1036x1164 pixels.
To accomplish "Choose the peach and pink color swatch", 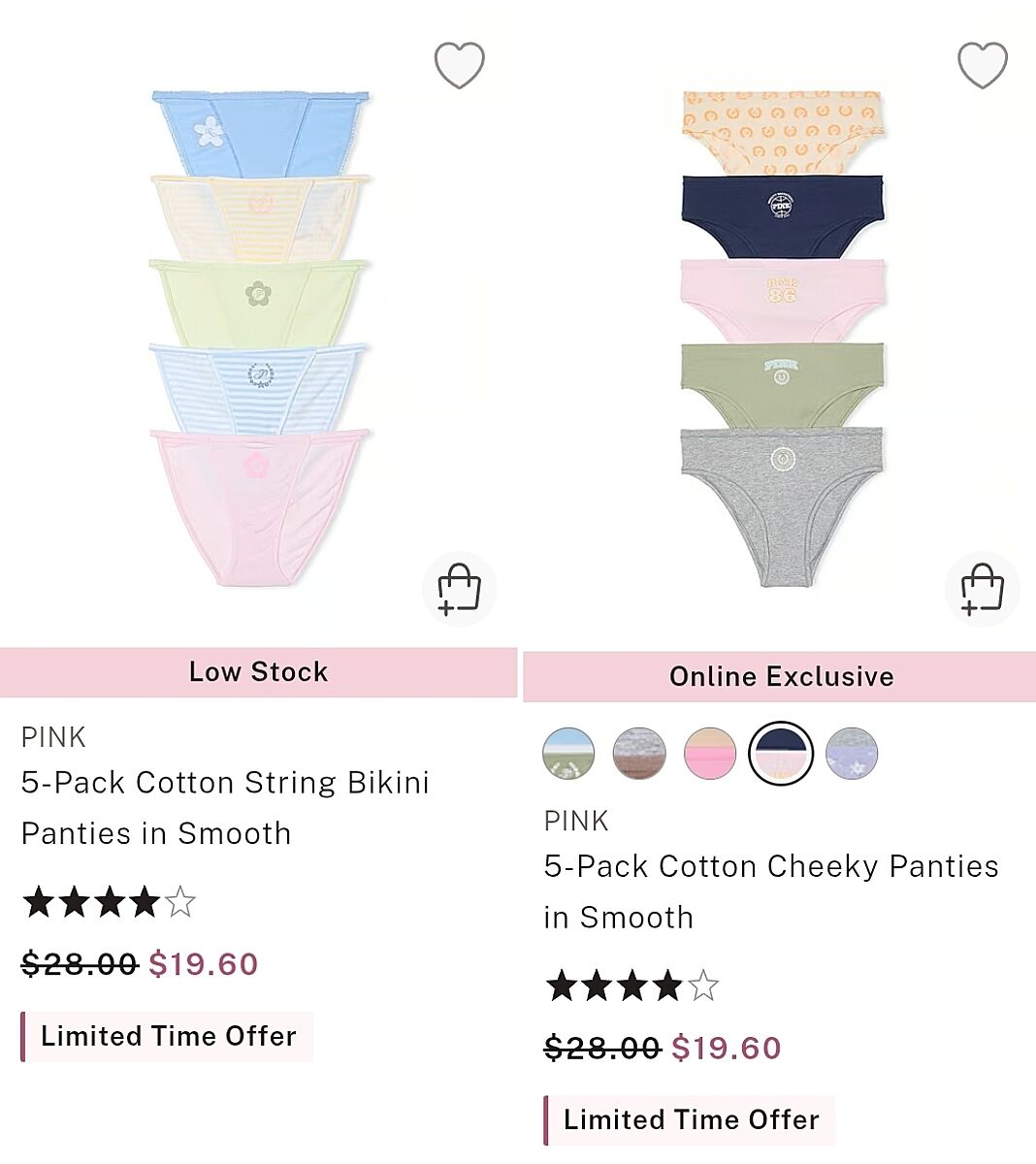I will click(710, 754).
